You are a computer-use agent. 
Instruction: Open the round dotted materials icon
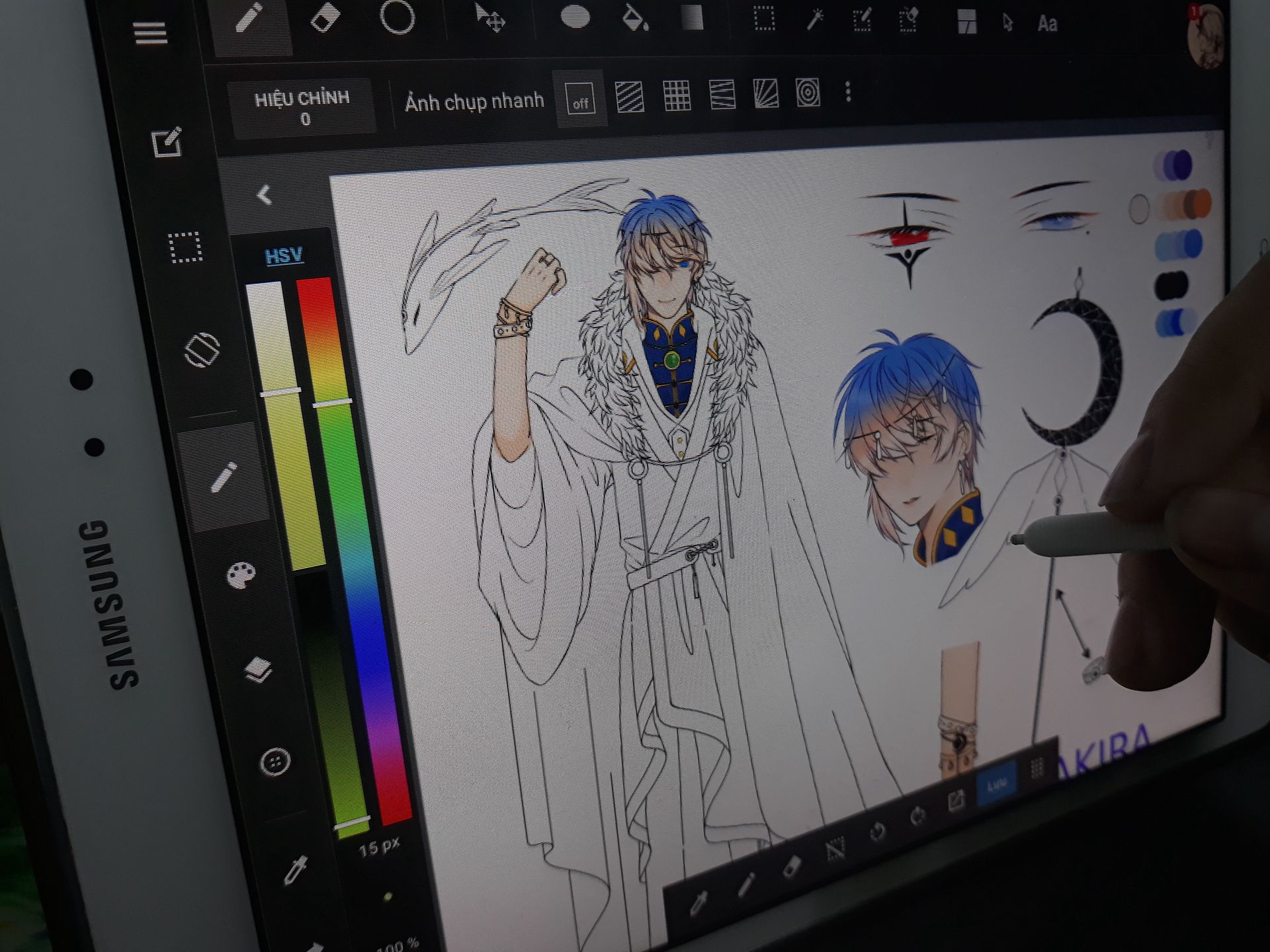(x=275, y=762)
